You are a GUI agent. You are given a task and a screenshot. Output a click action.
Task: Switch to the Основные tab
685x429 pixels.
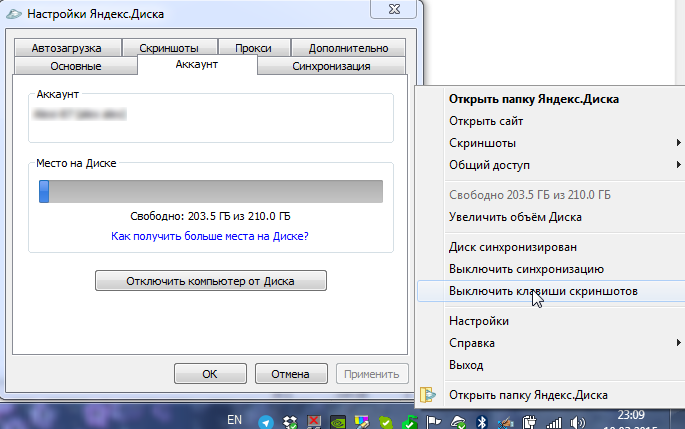[76, 66]
